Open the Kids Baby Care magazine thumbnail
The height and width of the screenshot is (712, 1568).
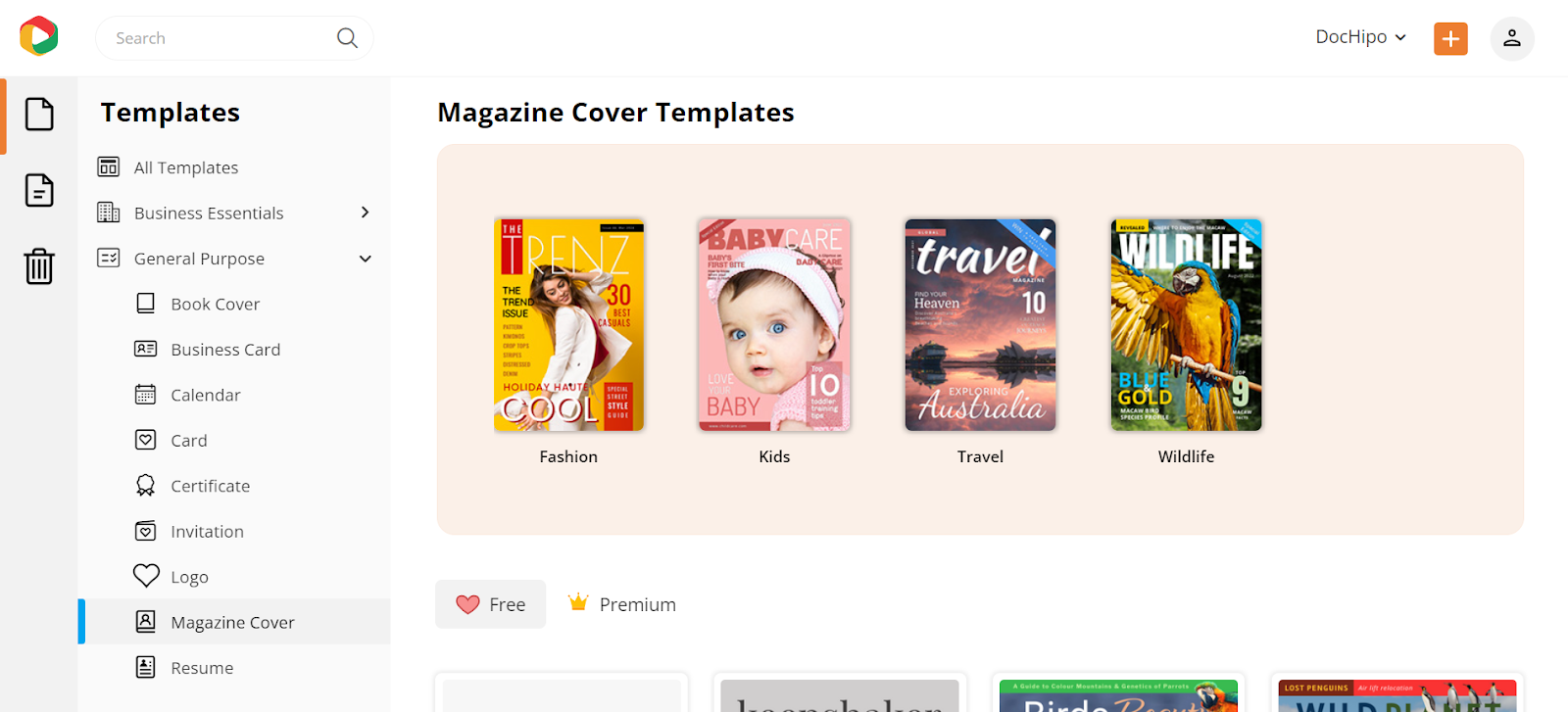click(774, 324)
